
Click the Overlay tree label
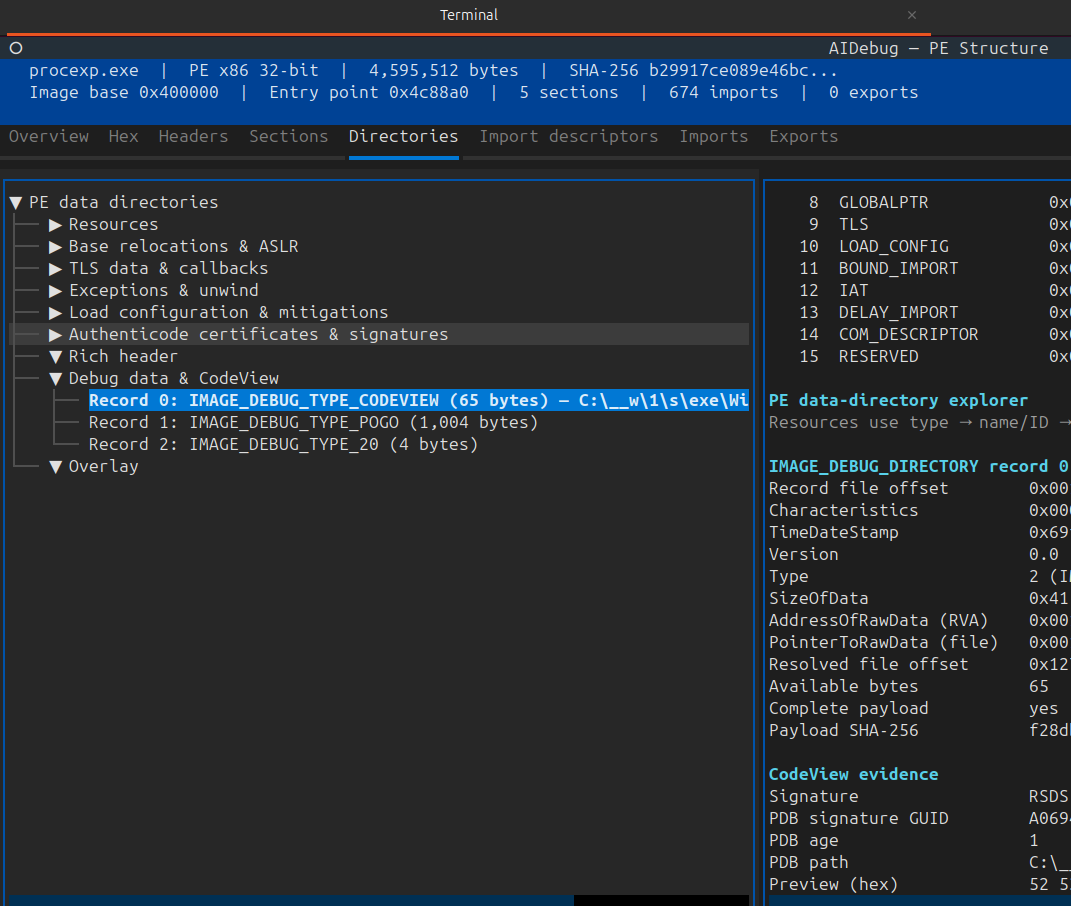click(103, 467)
